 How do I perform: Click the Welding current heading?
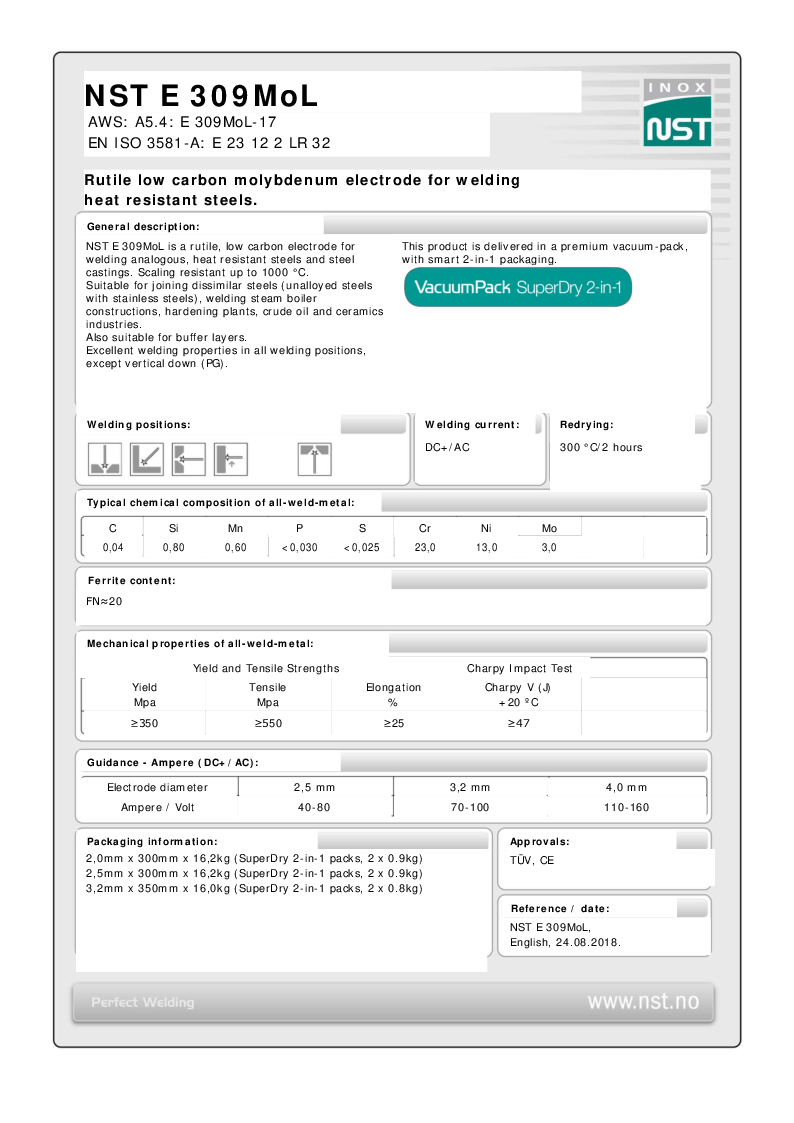(x=473, y=425)
